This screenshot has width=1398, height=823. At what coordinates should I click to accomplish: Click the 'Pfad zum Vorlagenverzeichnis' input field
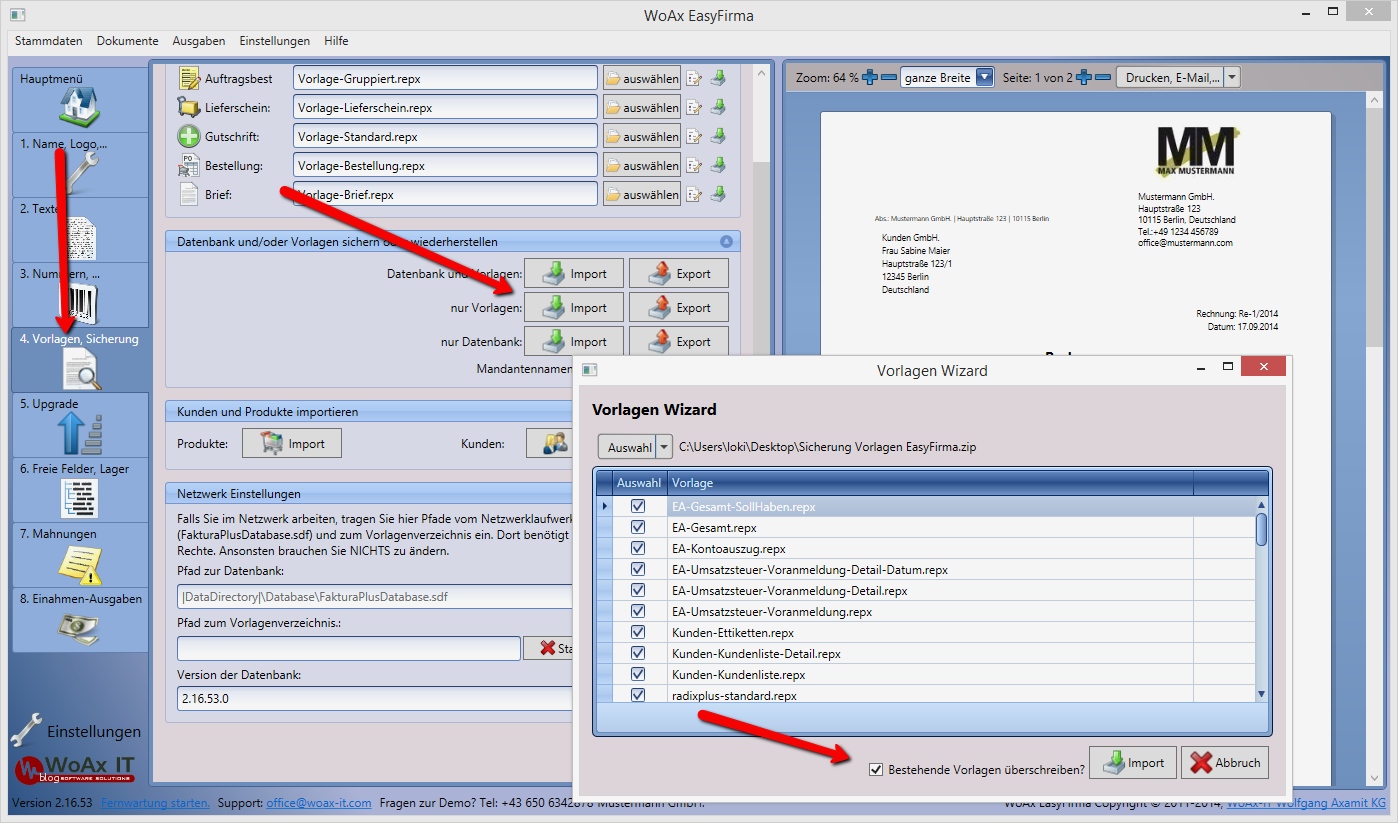point(349,648)
